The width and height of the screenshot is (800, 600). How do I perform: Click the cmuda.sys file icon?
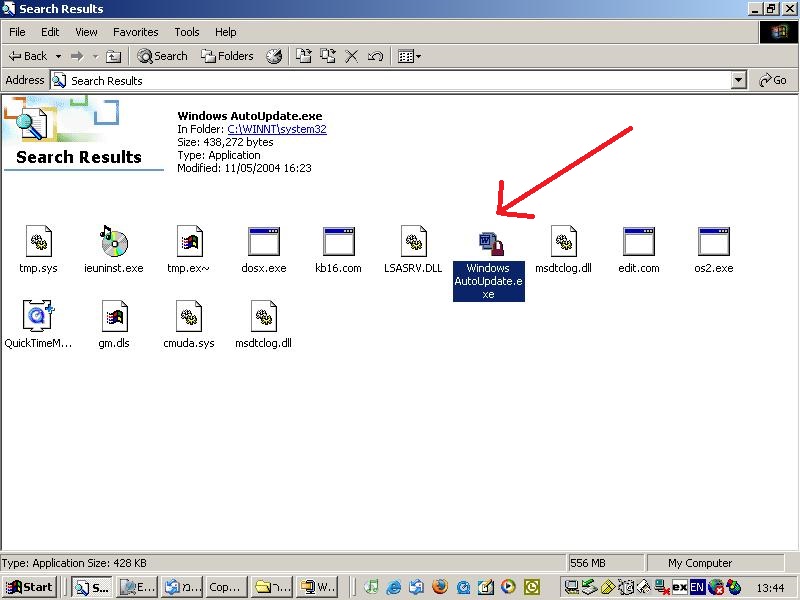tap(189, 316)
